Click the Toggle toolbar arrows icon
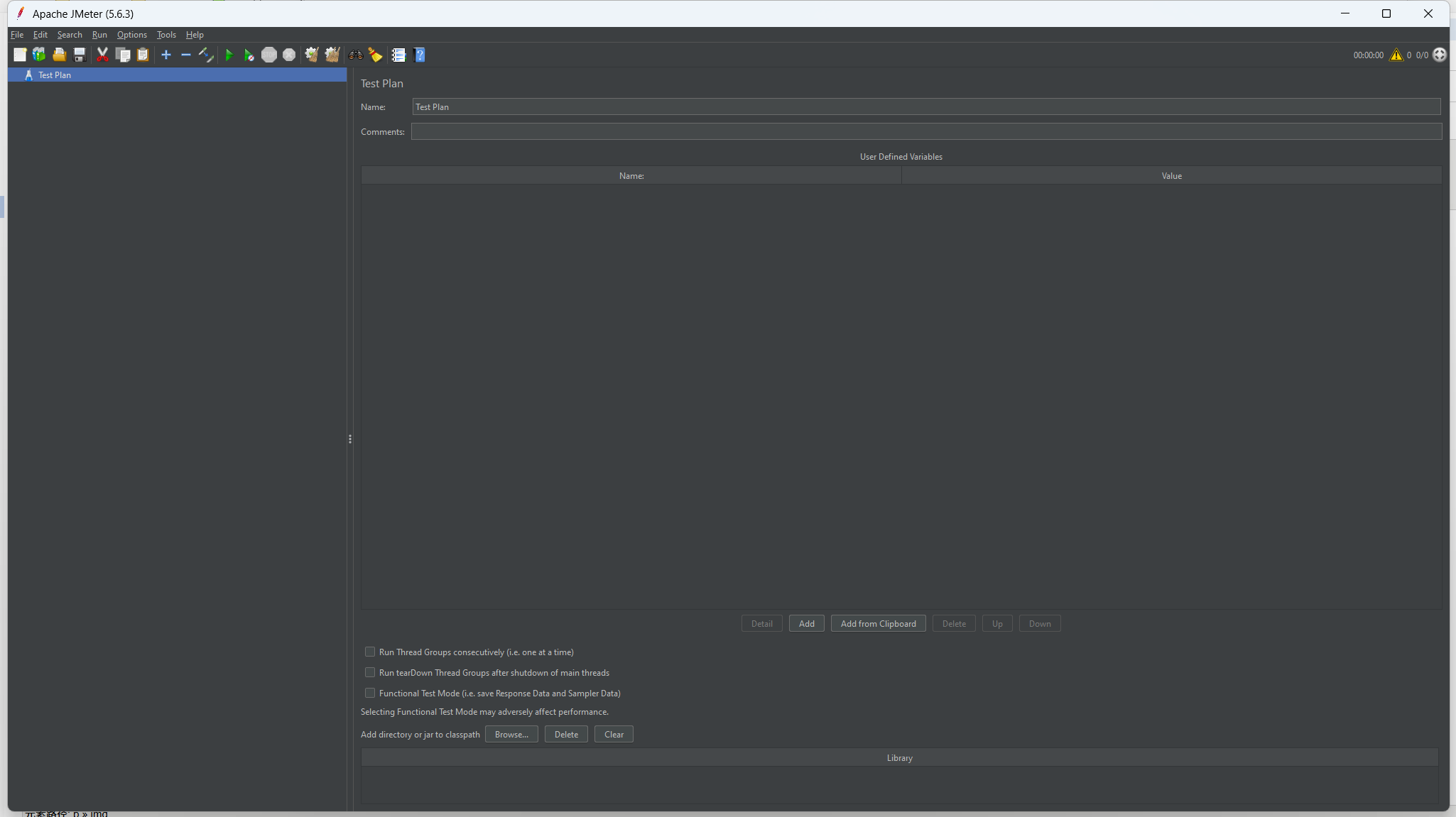This screenshot has height=817, width=1456. [x=206, y=55]
